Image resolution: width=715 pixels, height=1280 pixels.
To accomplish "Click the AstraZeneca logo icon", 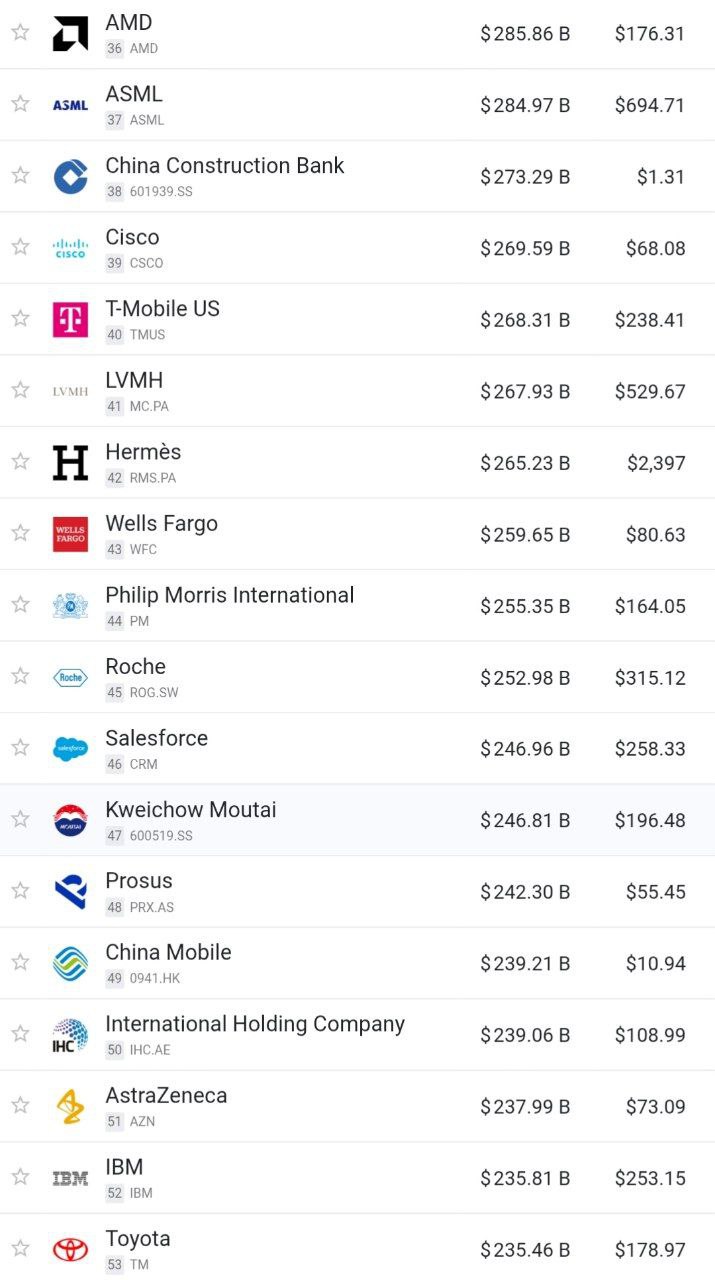I will coord(70,1106).
